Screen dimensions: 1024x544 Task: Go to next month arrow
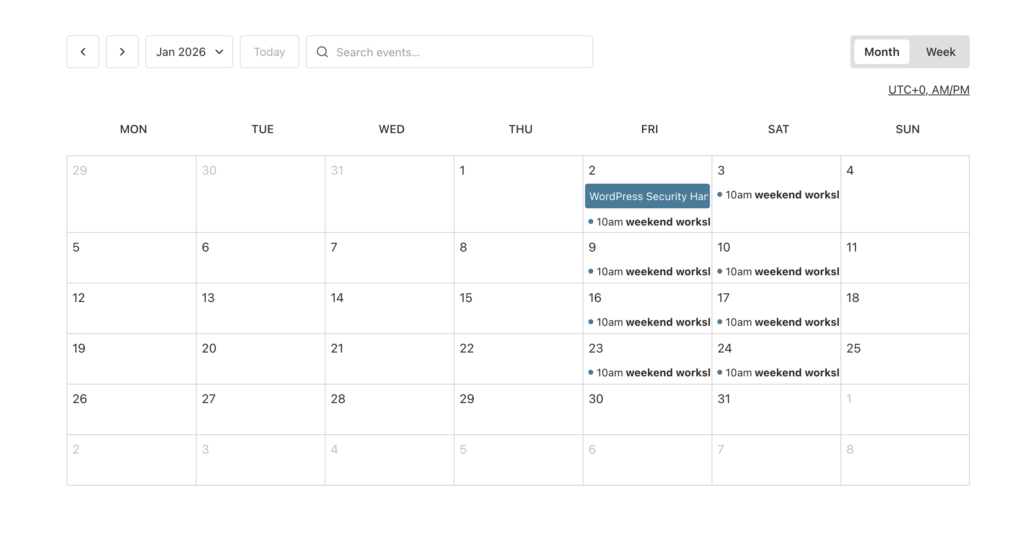point(122,52)
